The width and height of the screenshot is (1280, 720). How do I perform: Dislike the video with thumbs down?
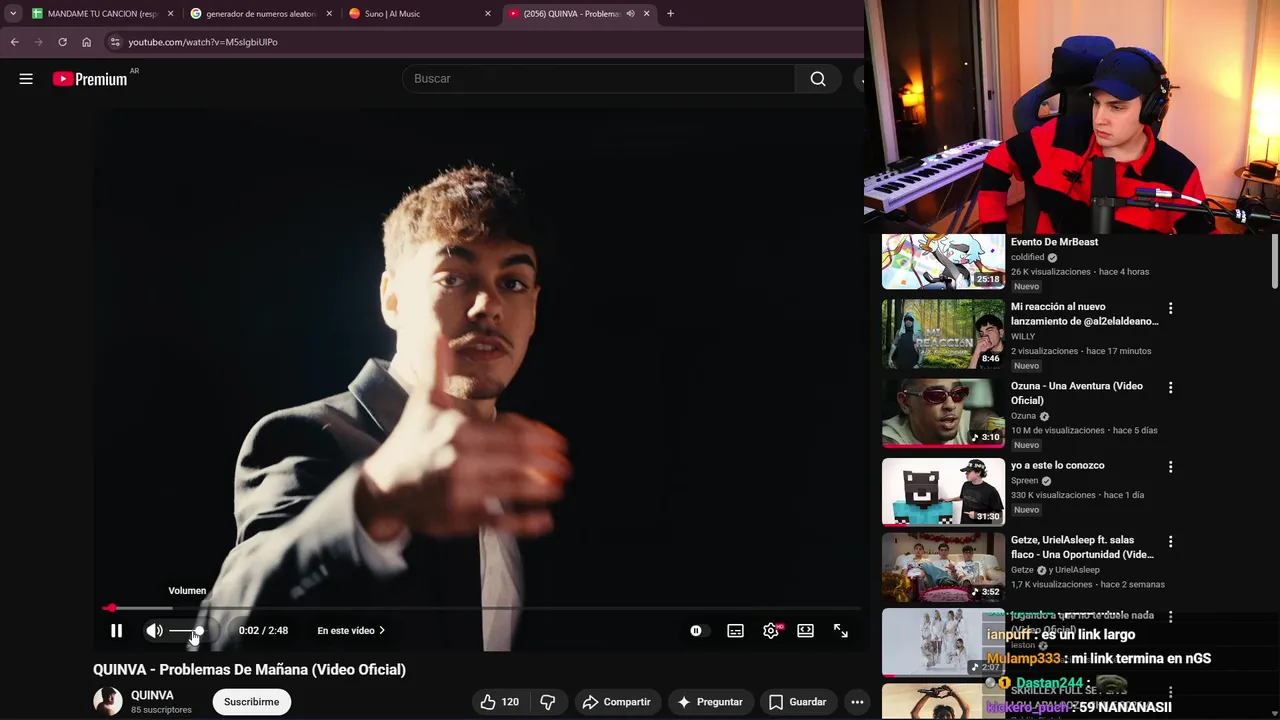click(548, 702)
